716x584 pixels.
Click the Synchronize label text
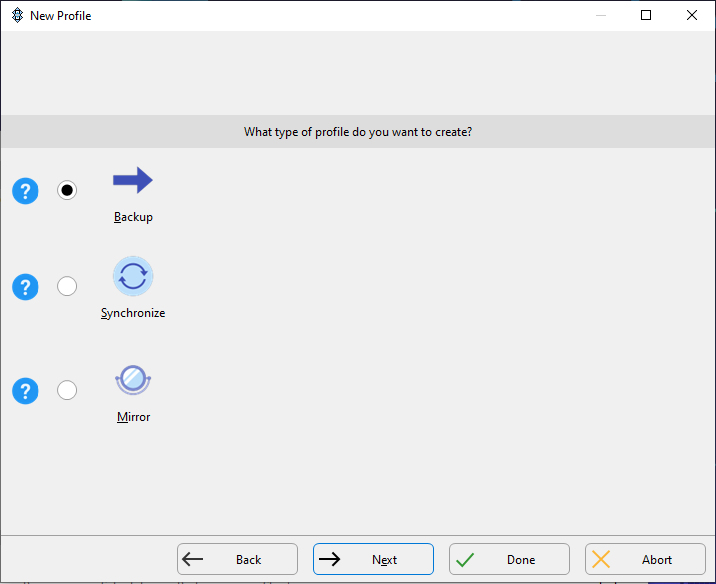coord(133,313)
